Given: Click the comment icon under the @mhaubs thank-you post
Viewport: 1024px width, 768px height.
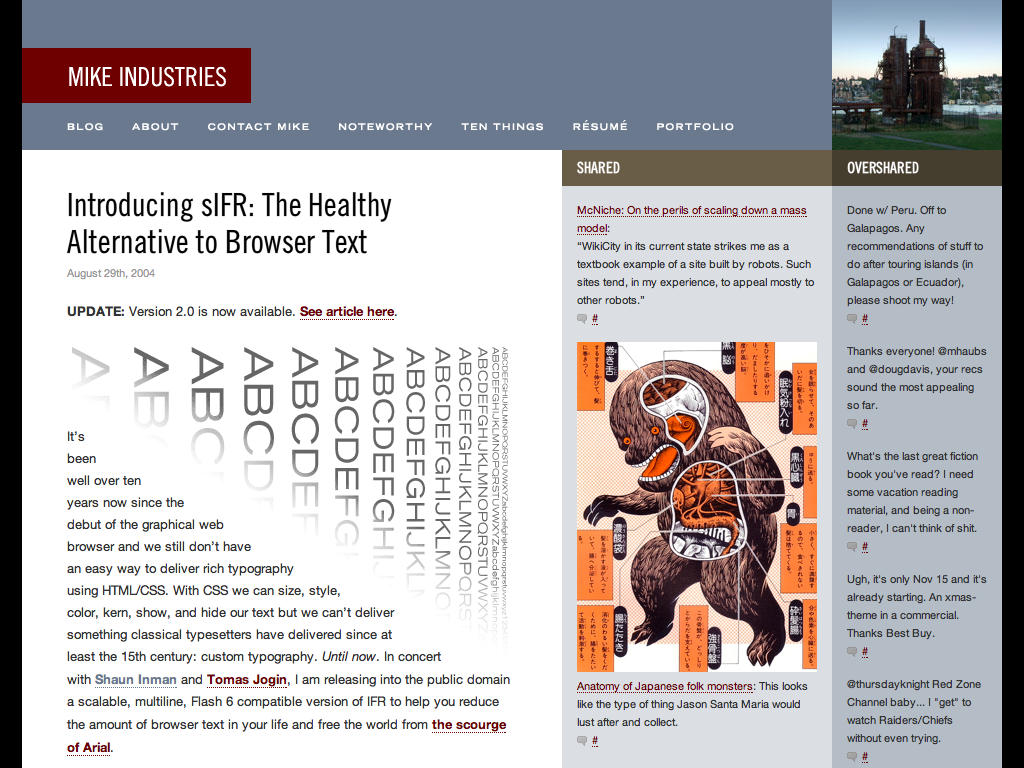Looking at the screenshot, I should tap(852, 424).
